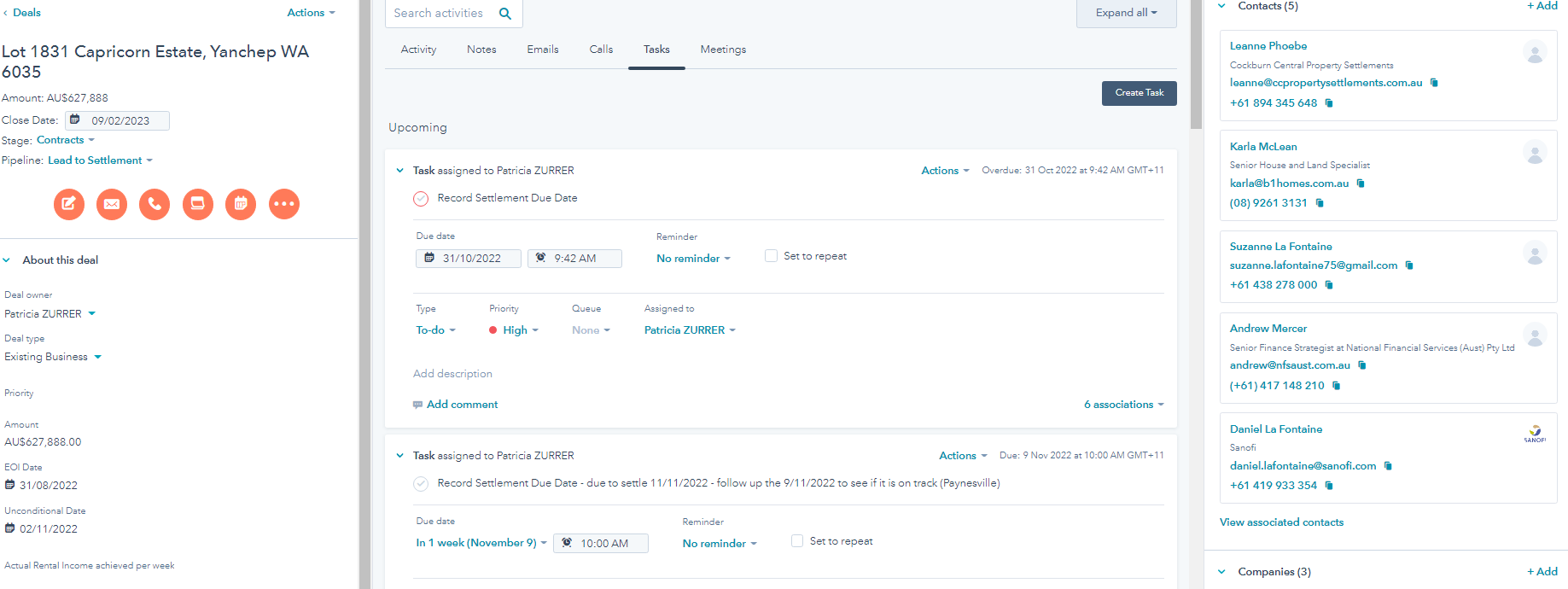Click Suzanne La Fontaine's avatar icon
This screenshot has height=589, width=1568.
[x=1535, y=253]
